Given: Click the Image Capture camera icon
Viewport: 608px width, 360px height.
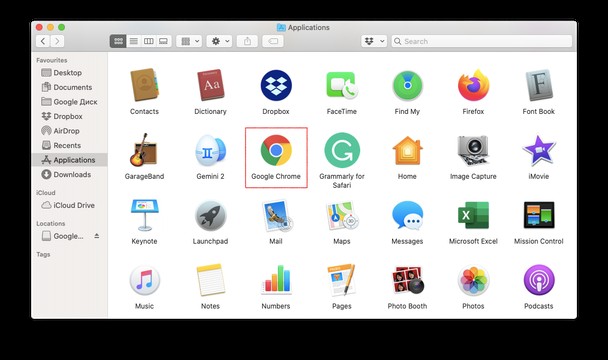Looking at the screenshot, I should pyautogui.click(x=473, y=150).
